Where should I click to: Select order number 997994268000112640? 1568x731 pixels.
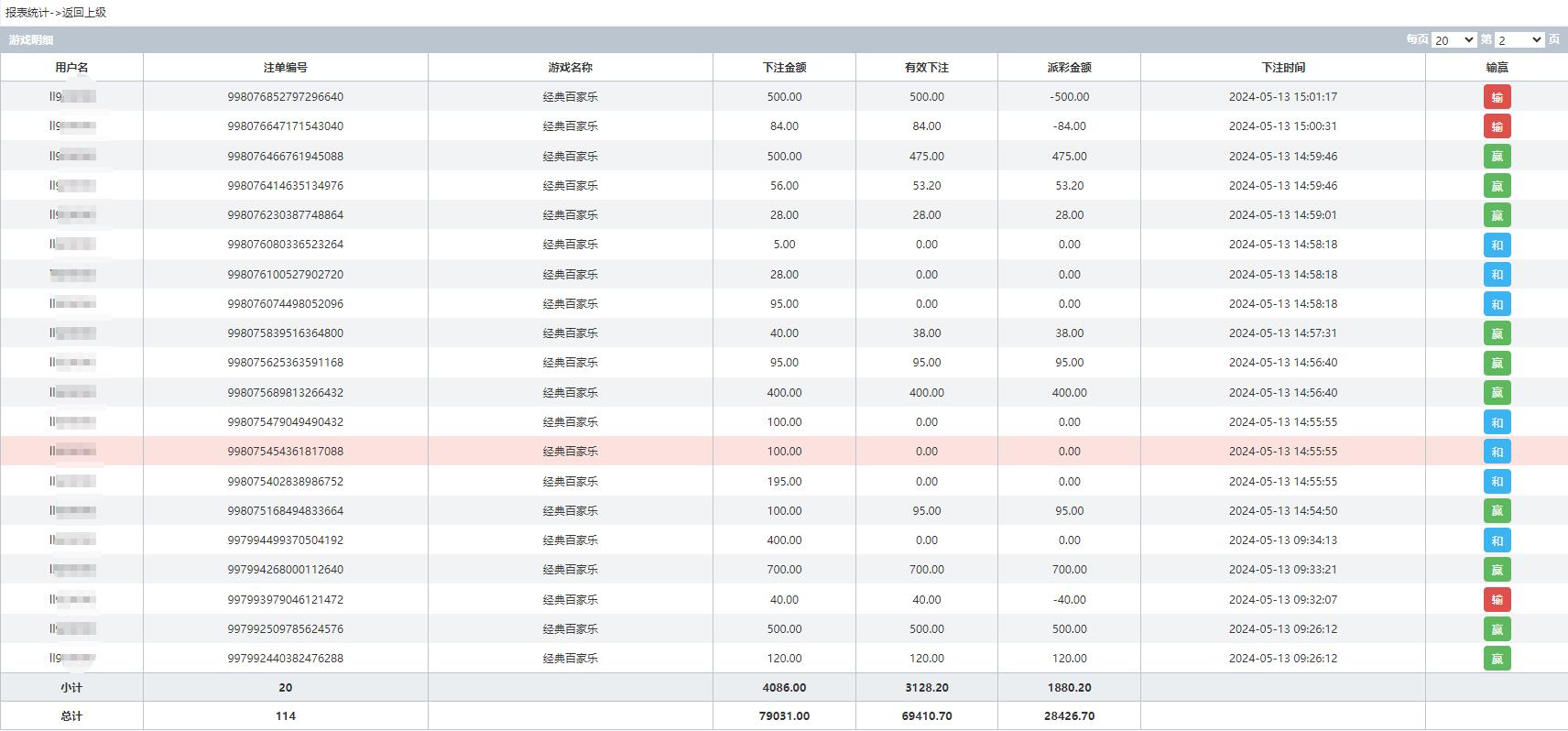(286, 570)
